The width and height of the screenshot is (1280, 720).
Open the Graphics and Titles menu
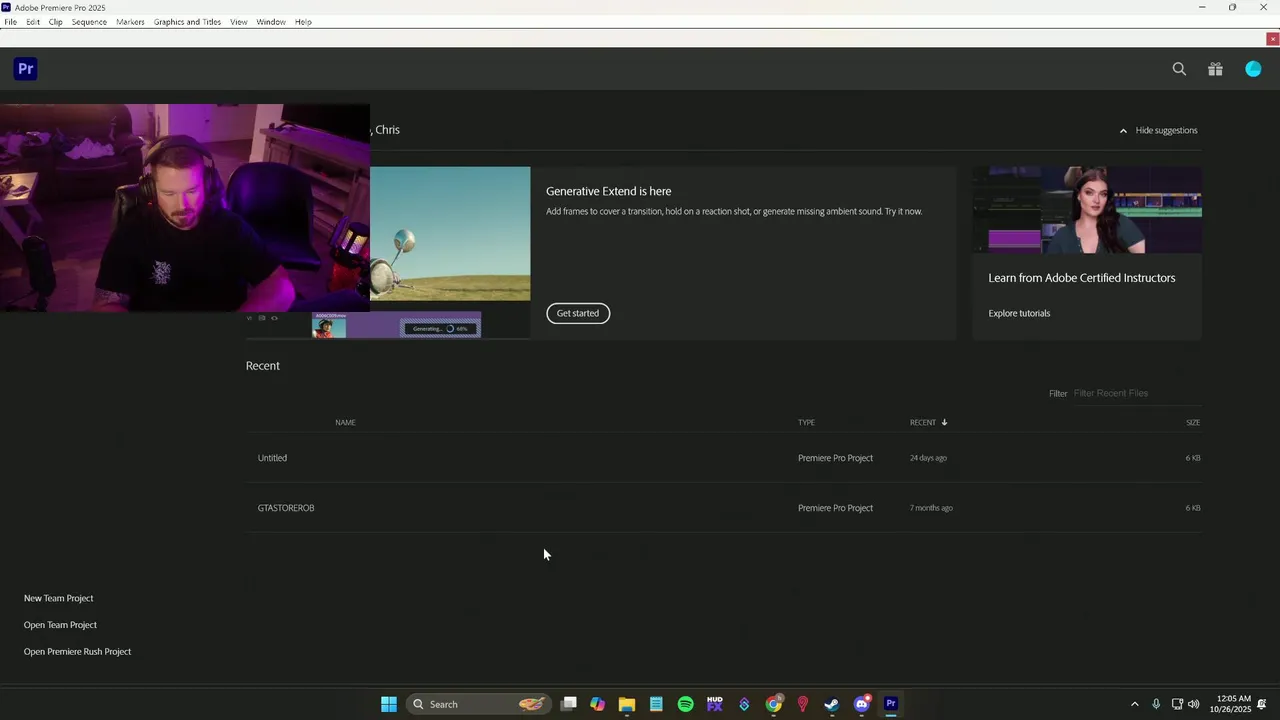pyautogui.click(x=187, y=22)
